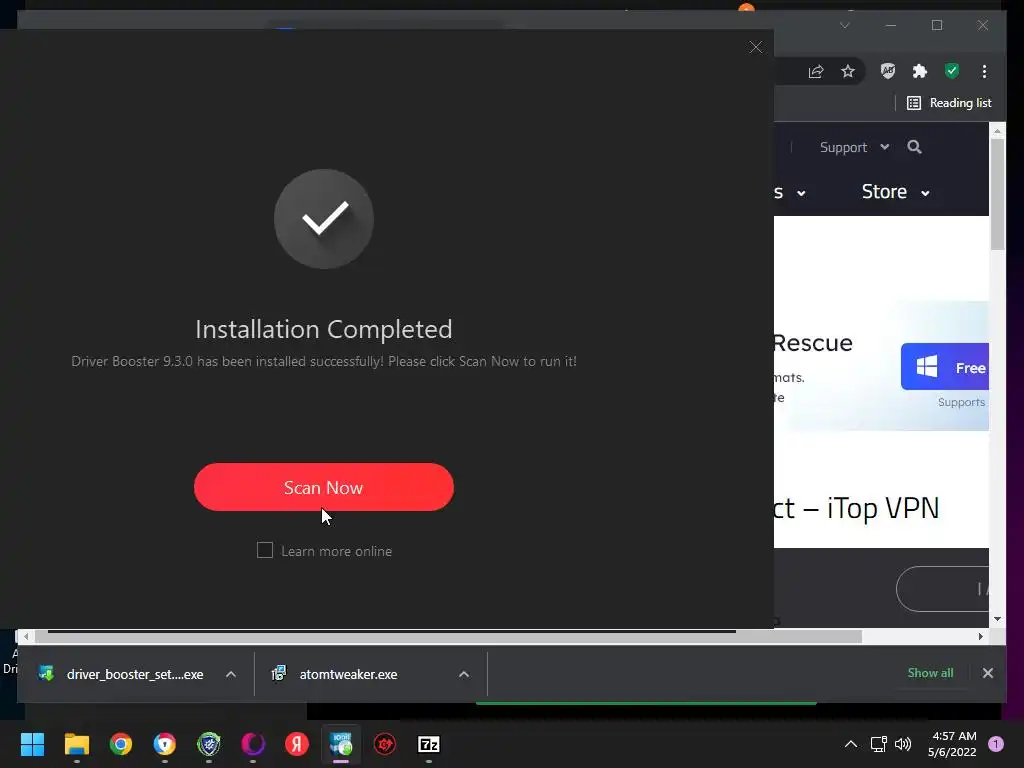Click the blue Free download button
Screen dimensions: 1024x768
[945, 366]
